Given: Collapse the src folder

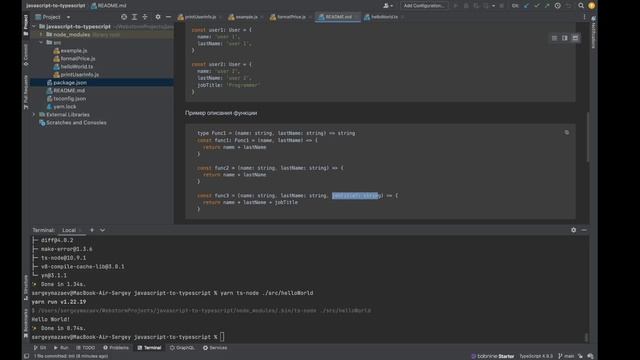Looking at the screenshot, I should [x=41, y=42].
